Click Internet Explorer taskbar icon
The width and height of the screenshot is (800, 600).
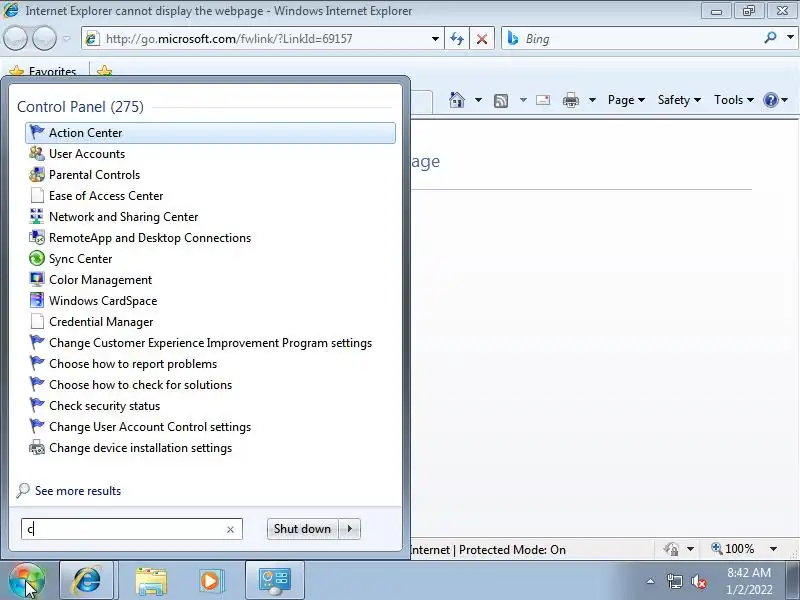[x=87, y=580]
